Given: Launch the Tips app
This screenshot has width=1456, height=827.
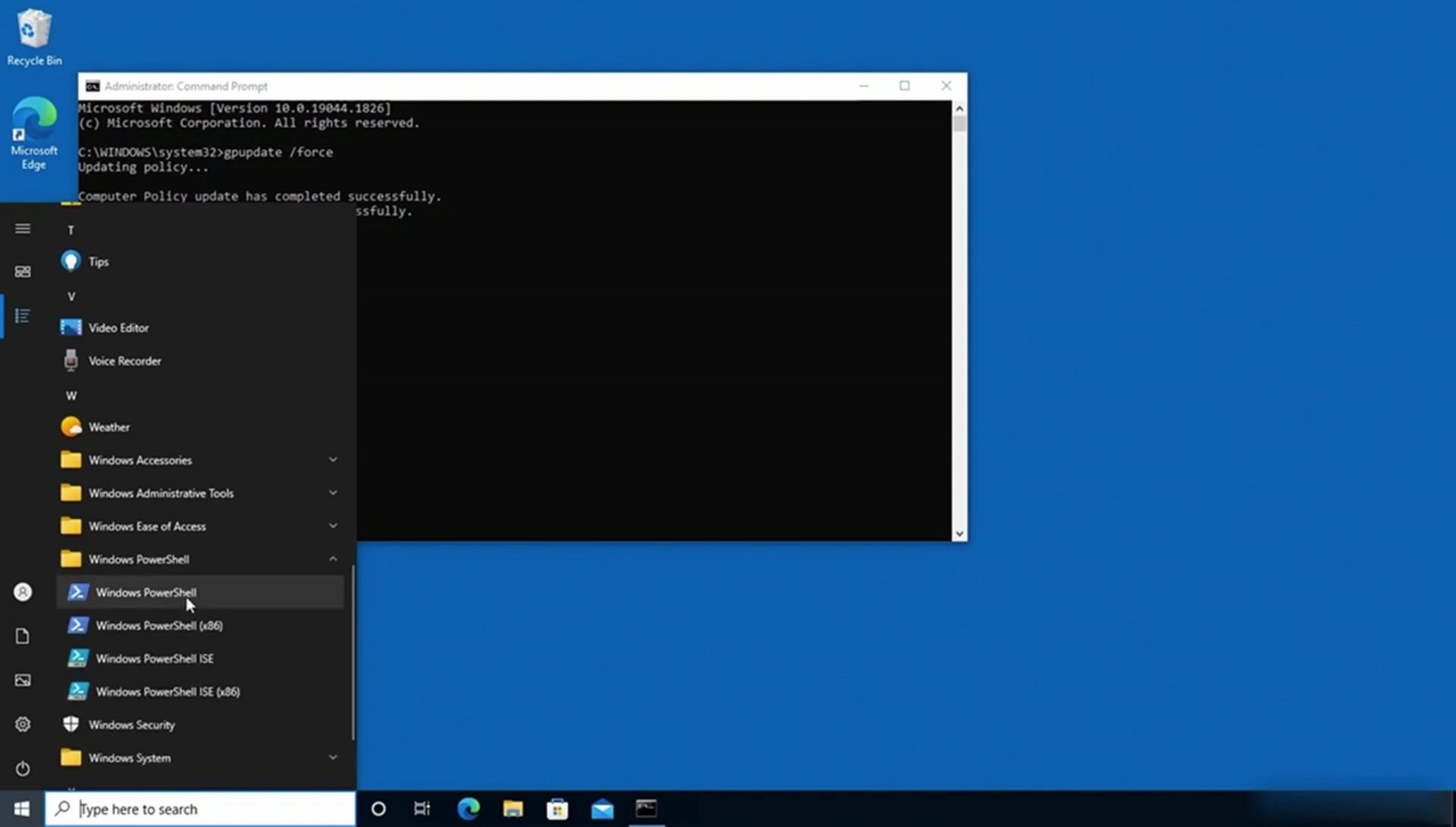Looking at the screenshot, I should [x=200, y=262].
